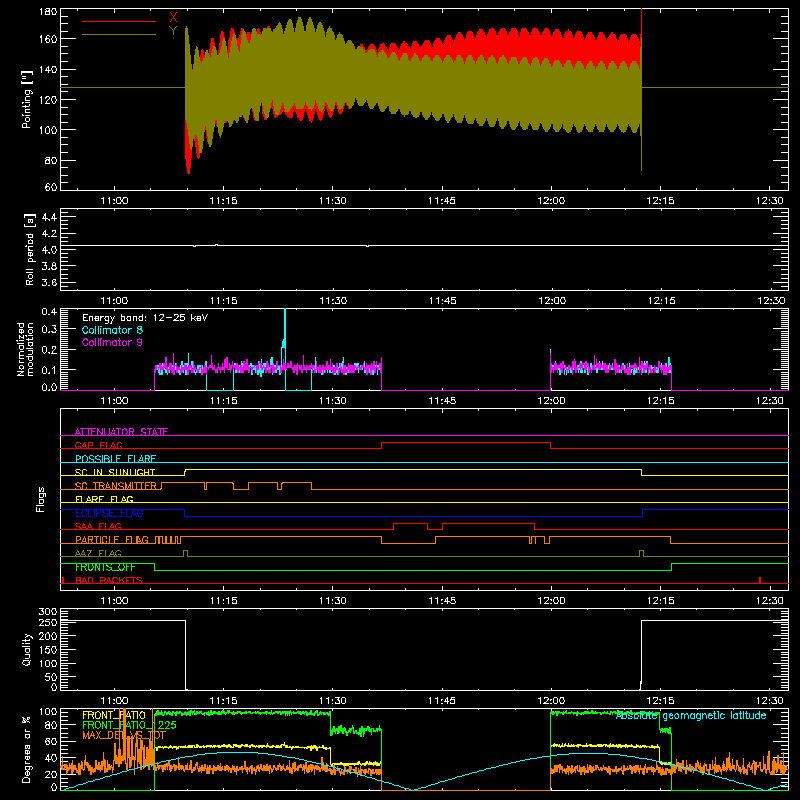Click 11:00 label under the Flags plot
The height and width of the screenshot is (800, 800).
(114, 601)
